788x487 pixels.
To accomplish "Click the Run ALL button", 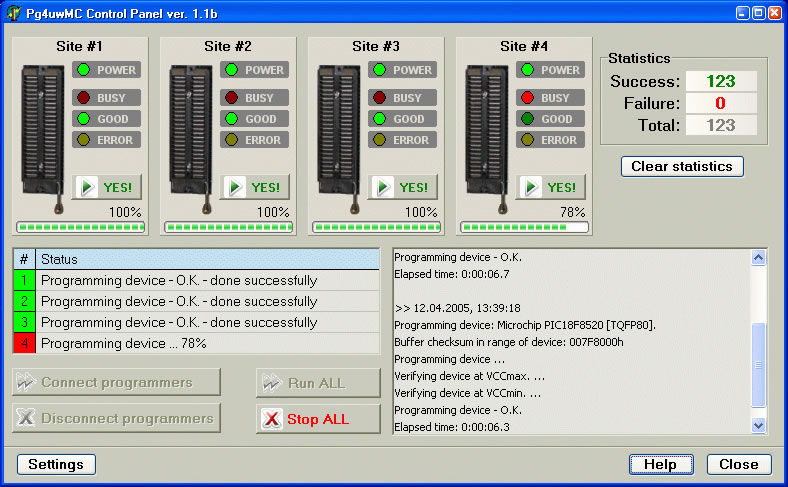I will pyautogui.click(x=318, y=383).
